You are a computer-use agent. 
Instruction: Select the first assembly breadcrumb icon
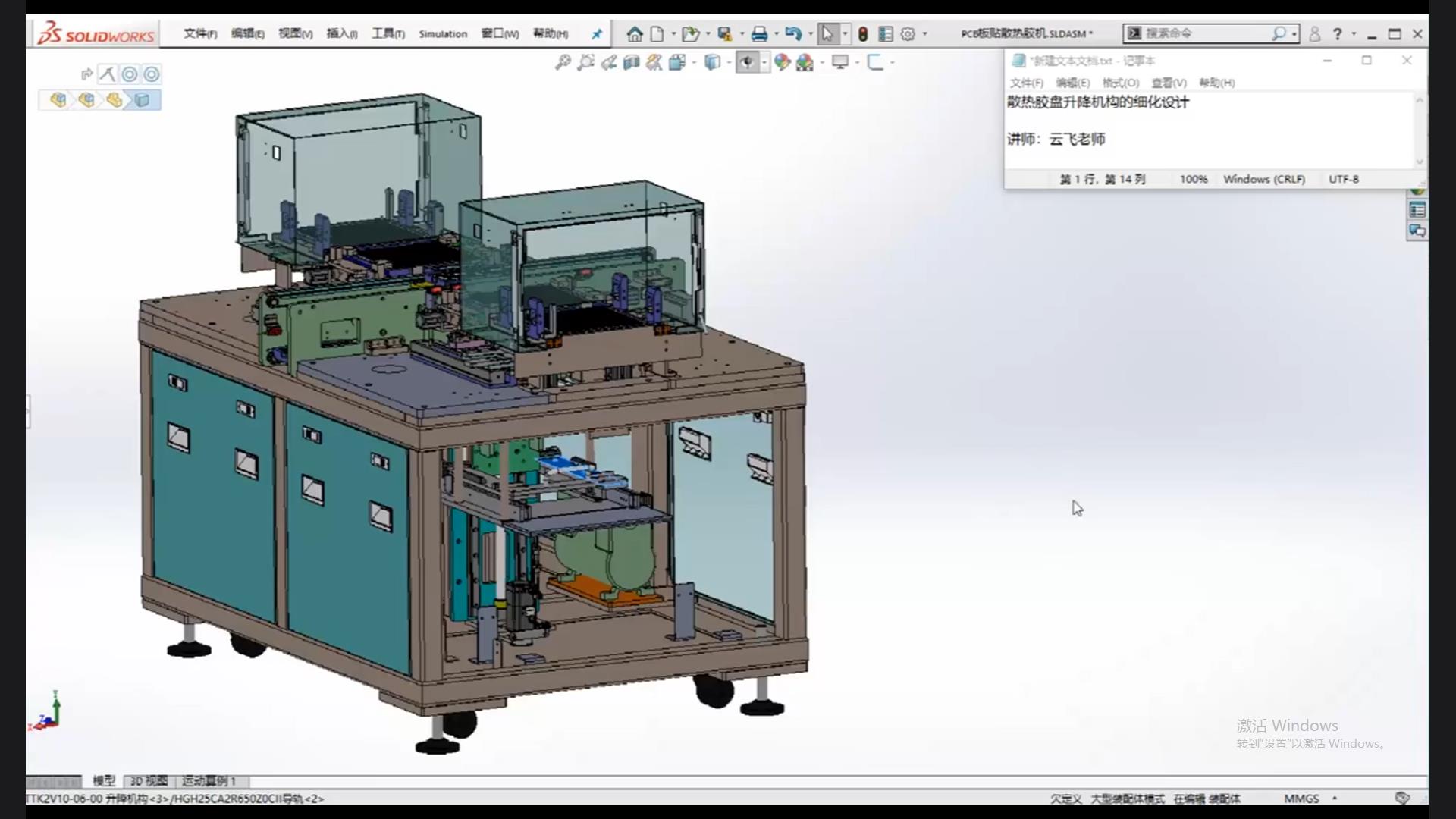[x=58, y=99]
